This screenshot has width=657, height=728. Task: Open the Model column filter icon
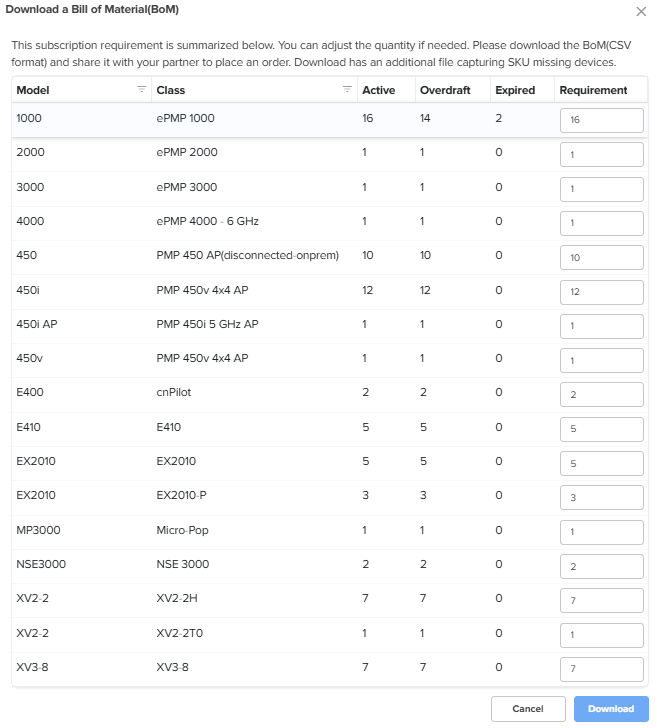tap(140, 90)
